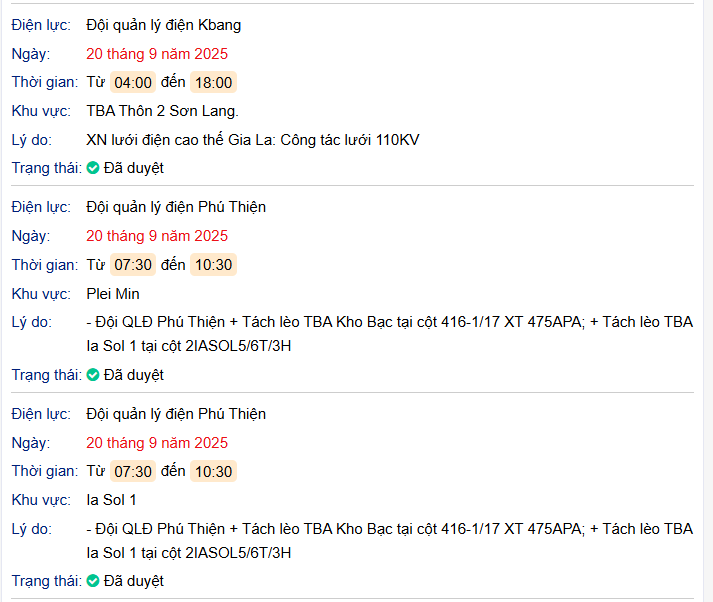This screenshot has height=602, width=713.
Task: Click the "Plei Min" area value
Action: coord(113,294)
